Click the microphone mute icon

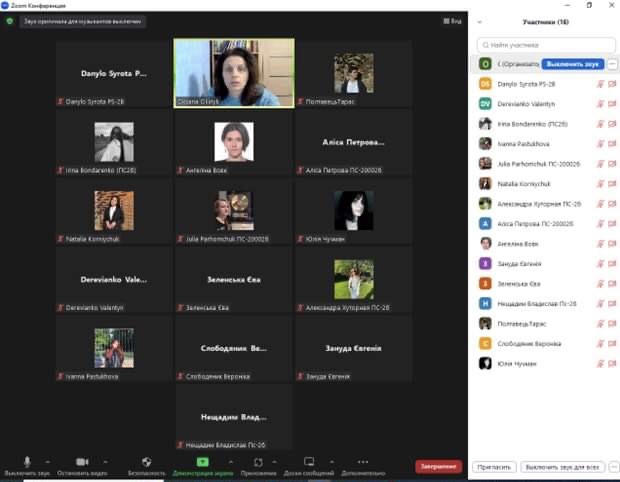[x=27, y=461]
